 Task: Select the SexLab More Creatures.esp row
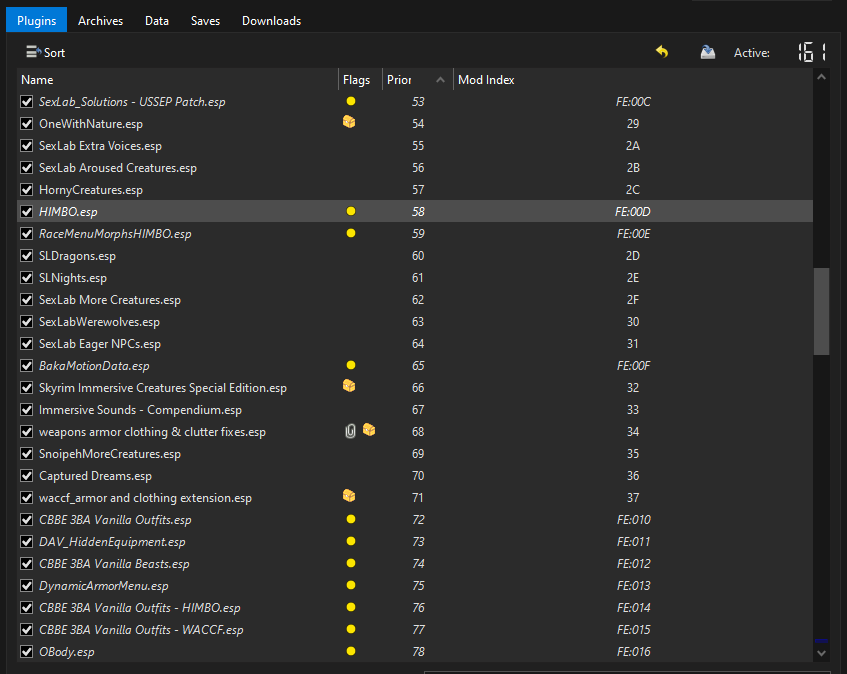pos(415,299)
